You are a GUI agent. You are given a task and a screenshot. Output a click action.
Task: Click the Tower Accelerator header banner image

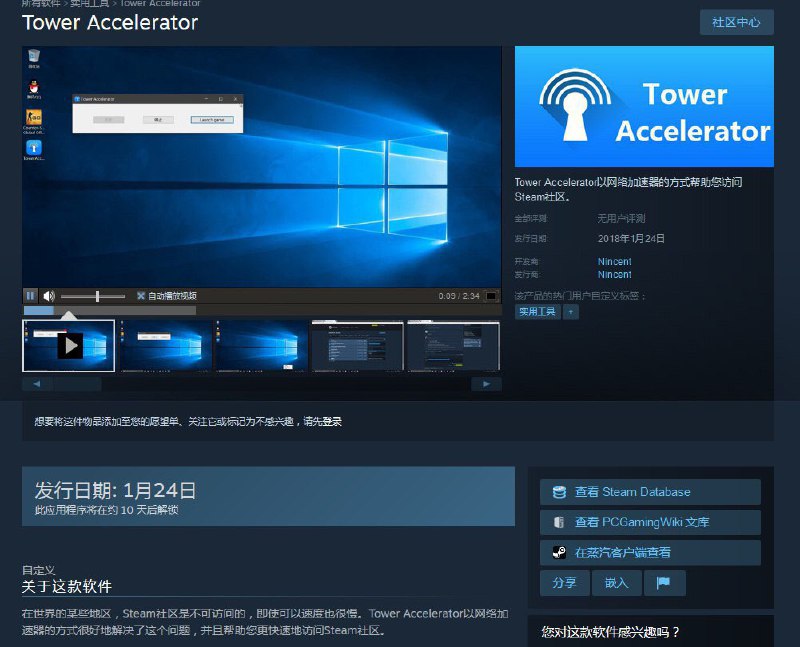tap(644, 106)
